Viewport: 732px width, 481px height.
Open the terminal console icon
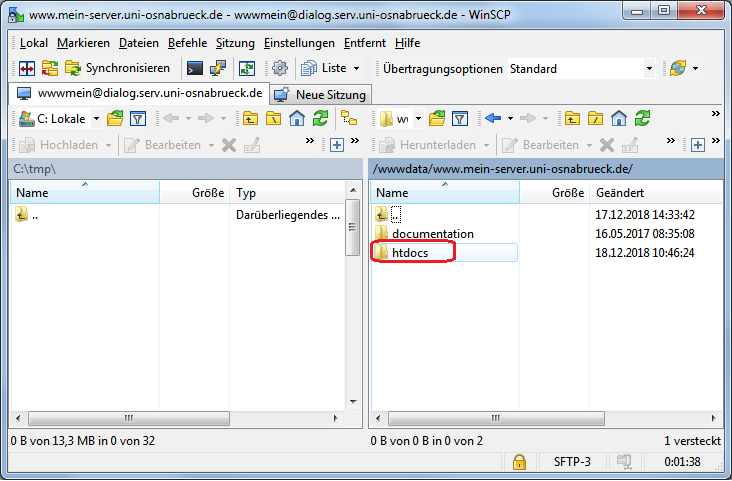[x=195, y=68]
